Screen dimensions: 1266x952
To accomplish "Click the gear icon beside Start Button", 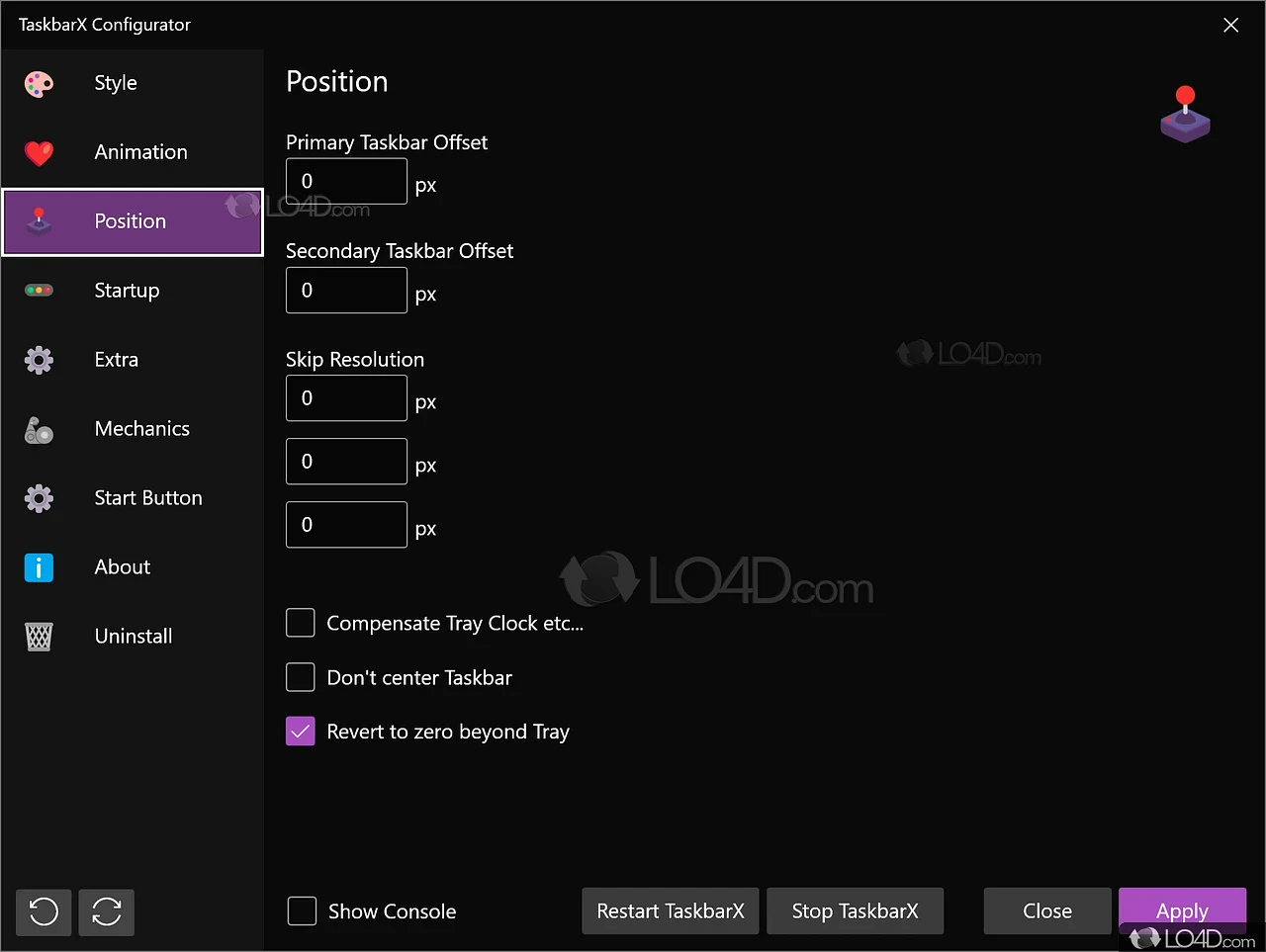I will (x=39, y=498).
